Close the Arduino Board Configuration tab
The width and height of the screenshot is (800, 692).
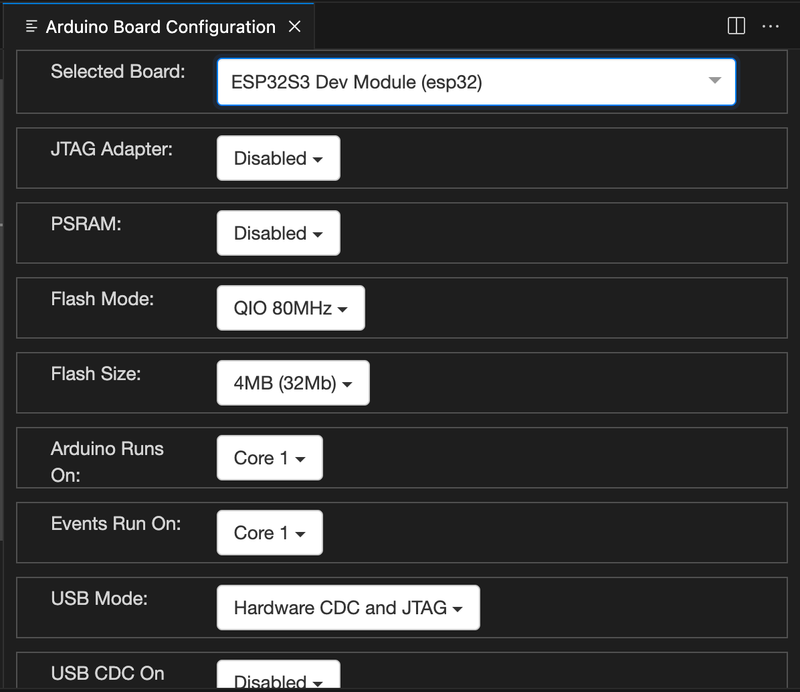(294, 27)
